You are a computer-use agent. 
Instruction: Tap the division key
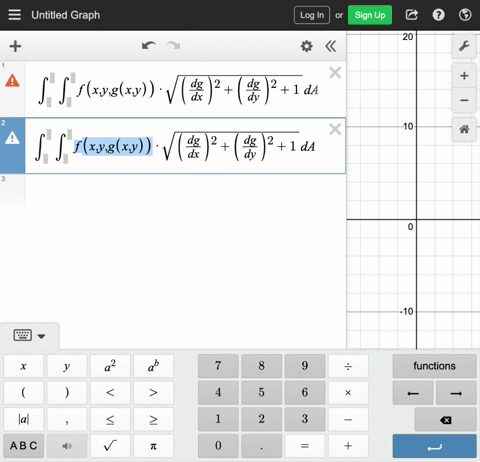[348, 366]
